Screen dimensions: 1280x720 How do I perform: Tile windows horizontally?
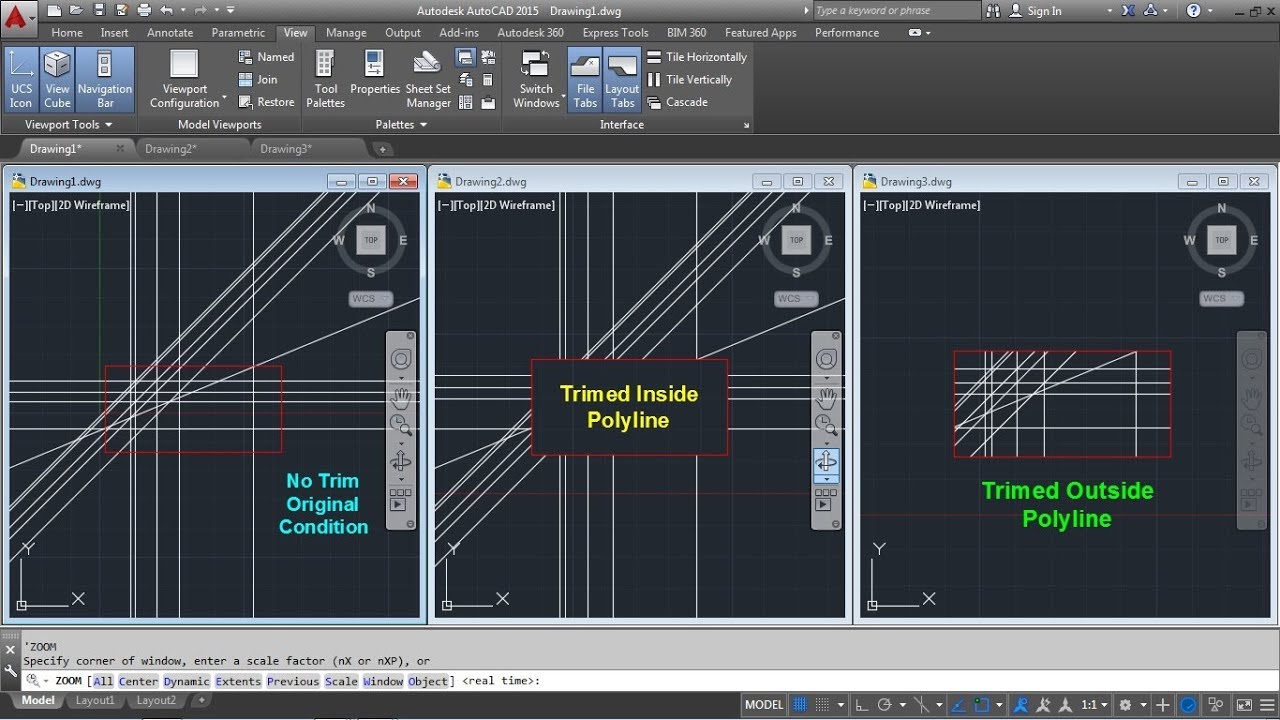(697, 57)
